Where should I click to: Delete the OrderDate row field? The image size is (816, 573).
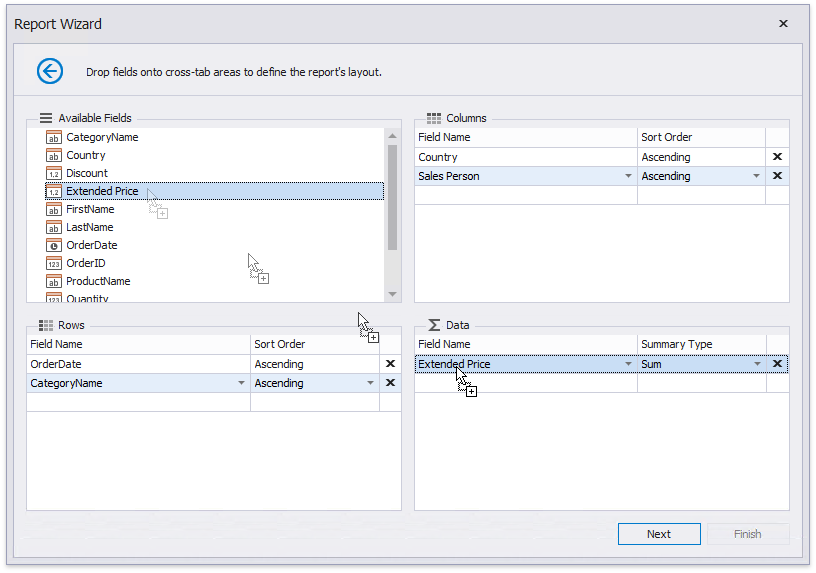point(390,364)
